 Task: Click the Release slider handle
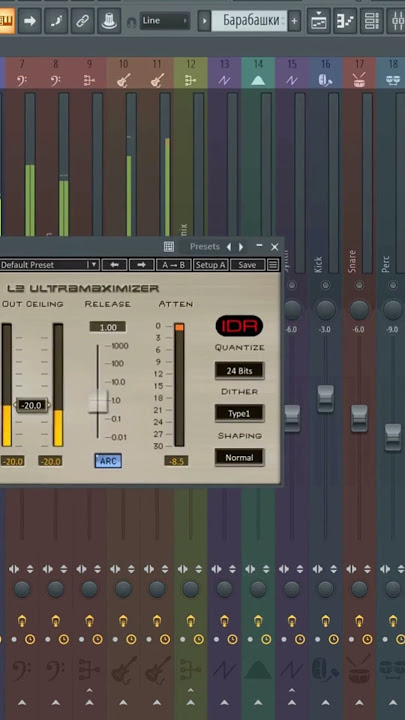(x=98, y=401)
